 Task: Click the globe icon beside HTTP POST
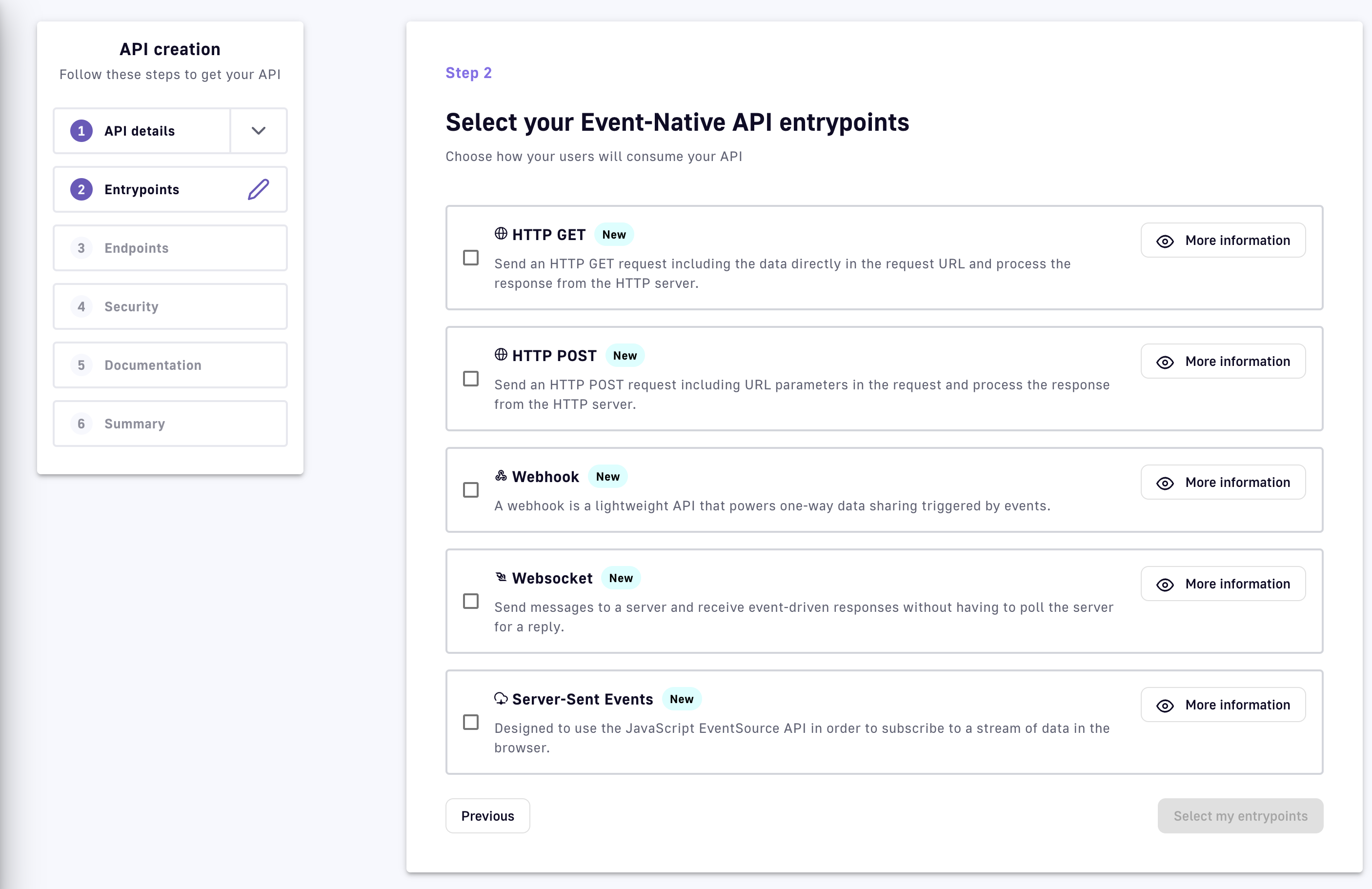click(501, 355)
